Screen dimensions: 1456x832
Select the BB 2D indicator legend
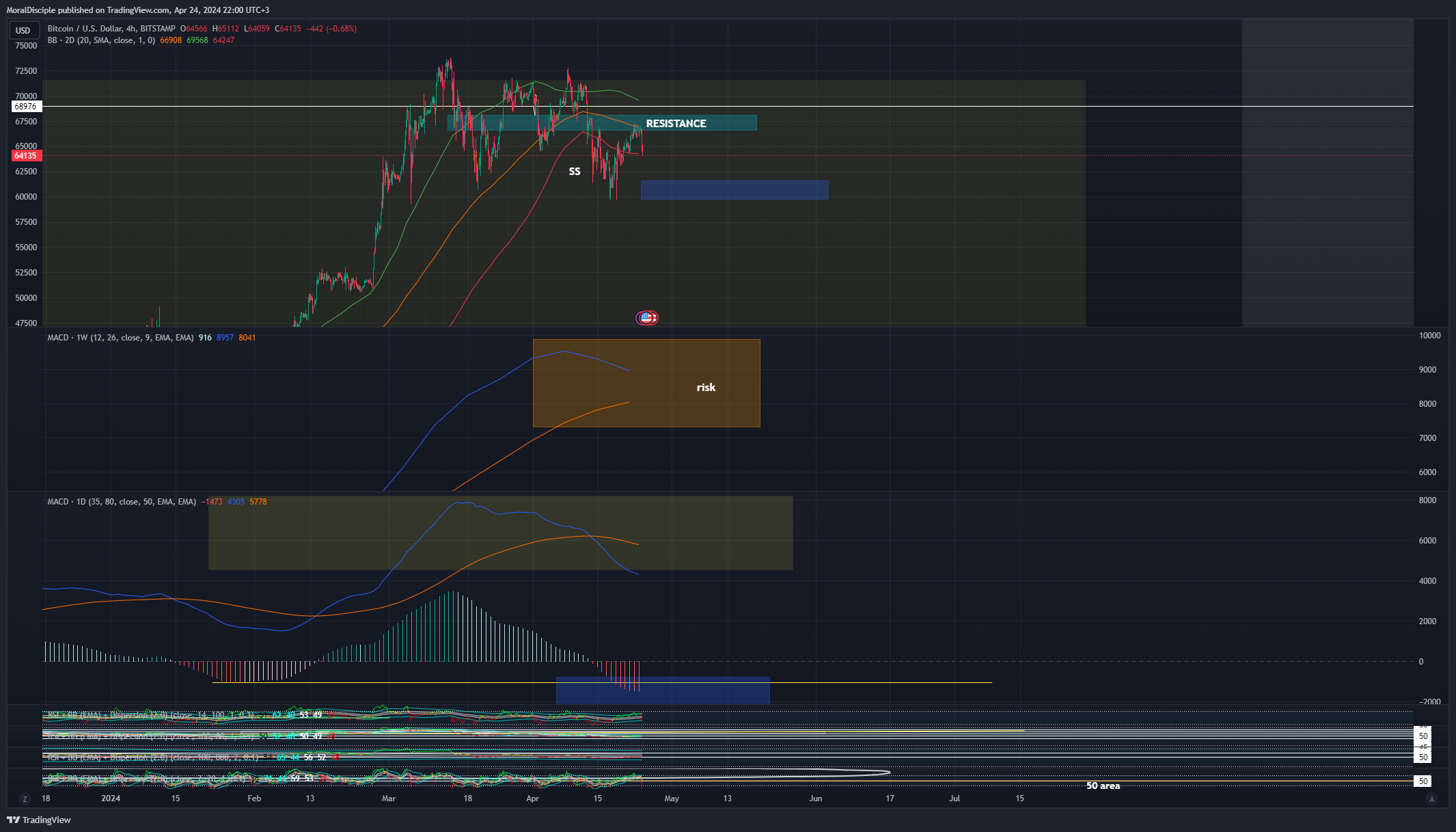click(101, 40)
